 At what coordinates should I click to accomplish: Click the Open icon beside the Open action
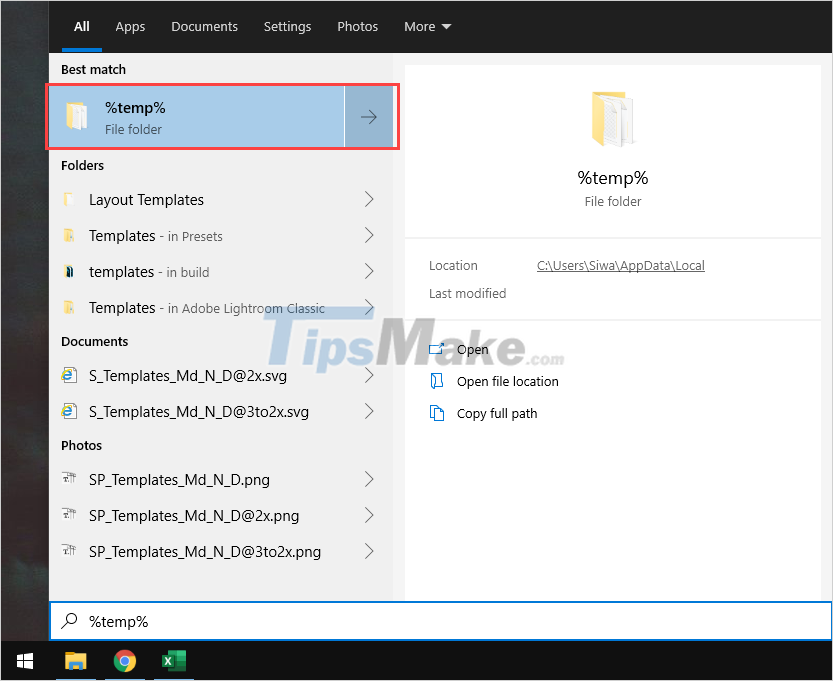(x=436, y=349)
